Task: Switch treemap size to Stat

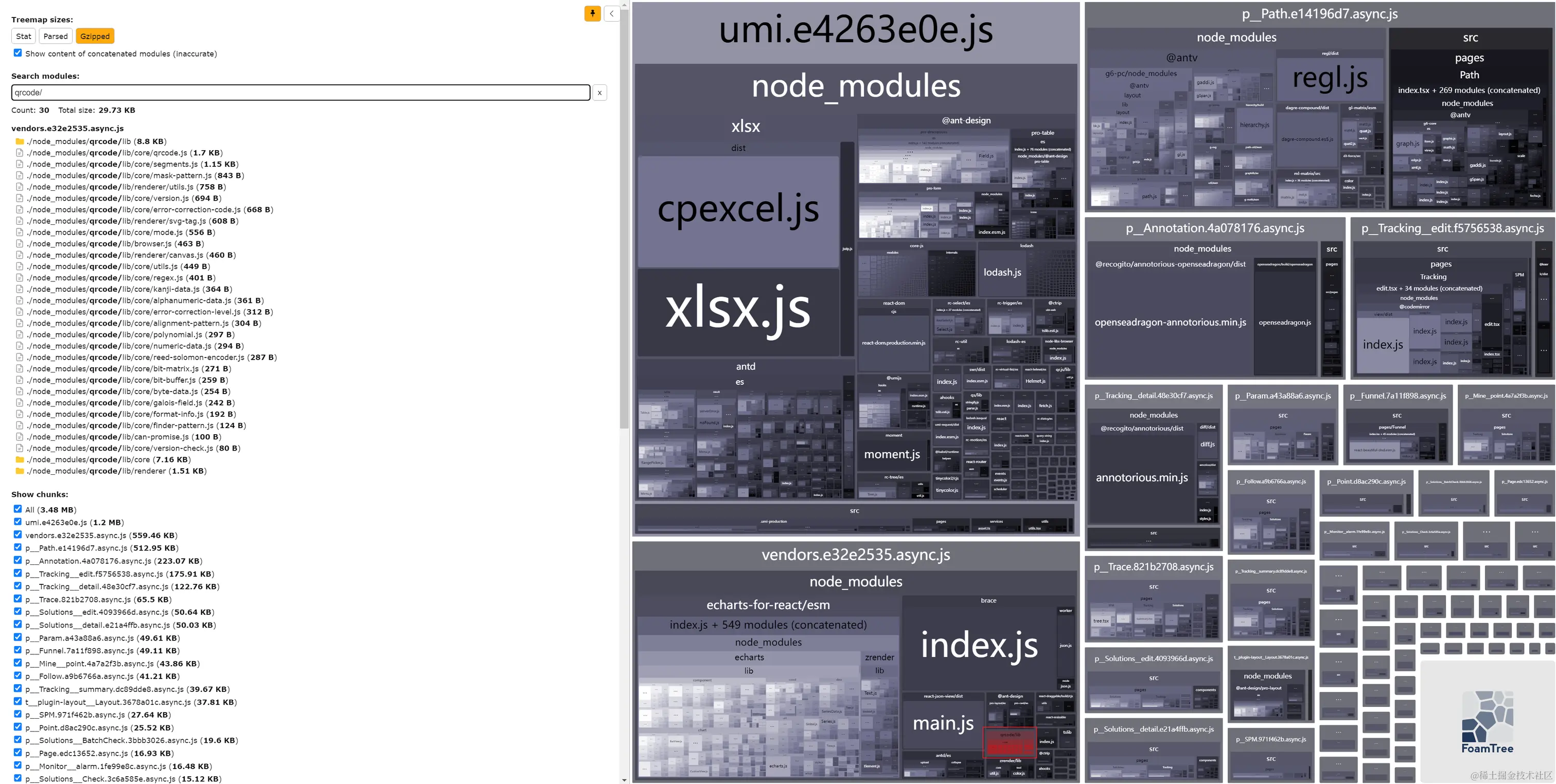Action: click(24, 36)
